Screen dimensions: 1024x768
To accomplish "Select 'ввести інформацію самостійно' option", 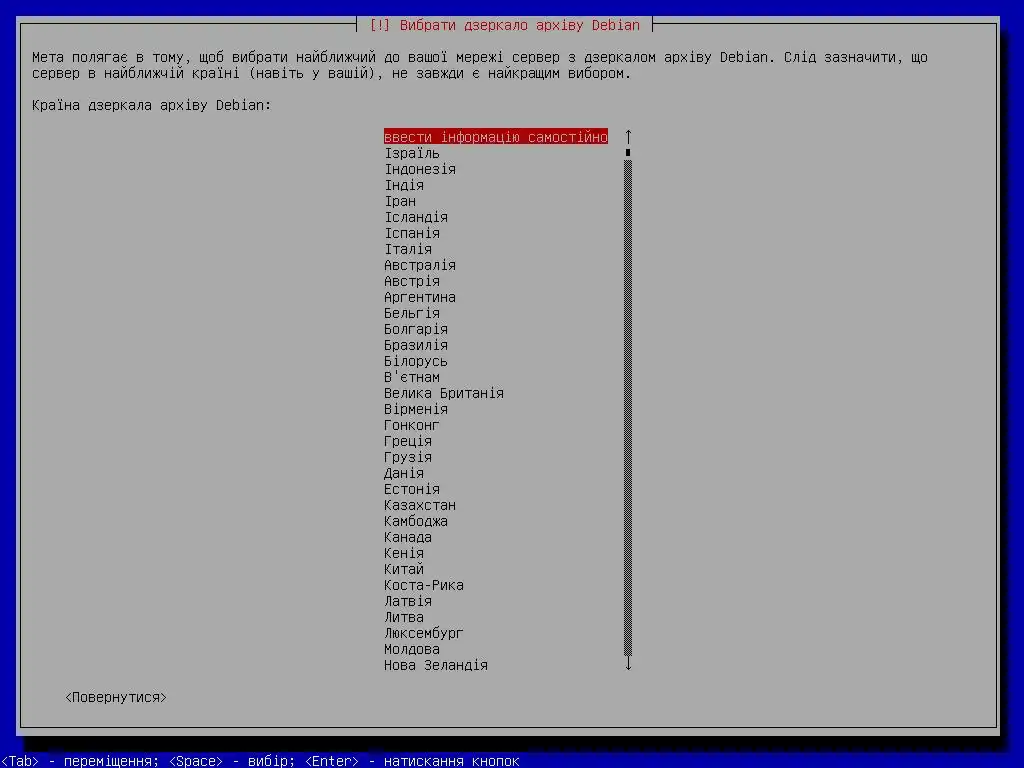I will pyautogui.click(x=496, y=136).
